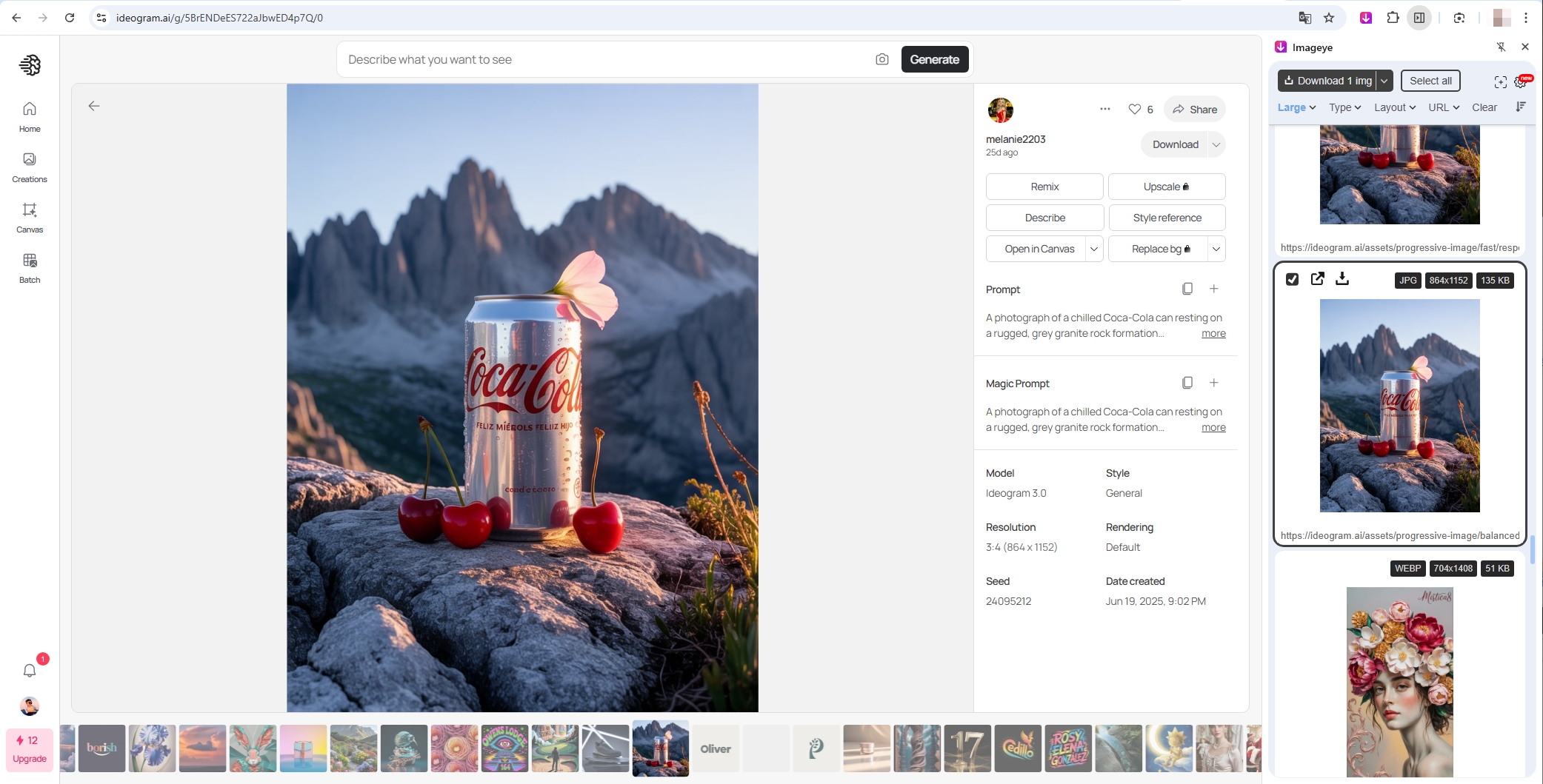
Task: Copy the Prompt text
Action: (x=1187, y=289)
